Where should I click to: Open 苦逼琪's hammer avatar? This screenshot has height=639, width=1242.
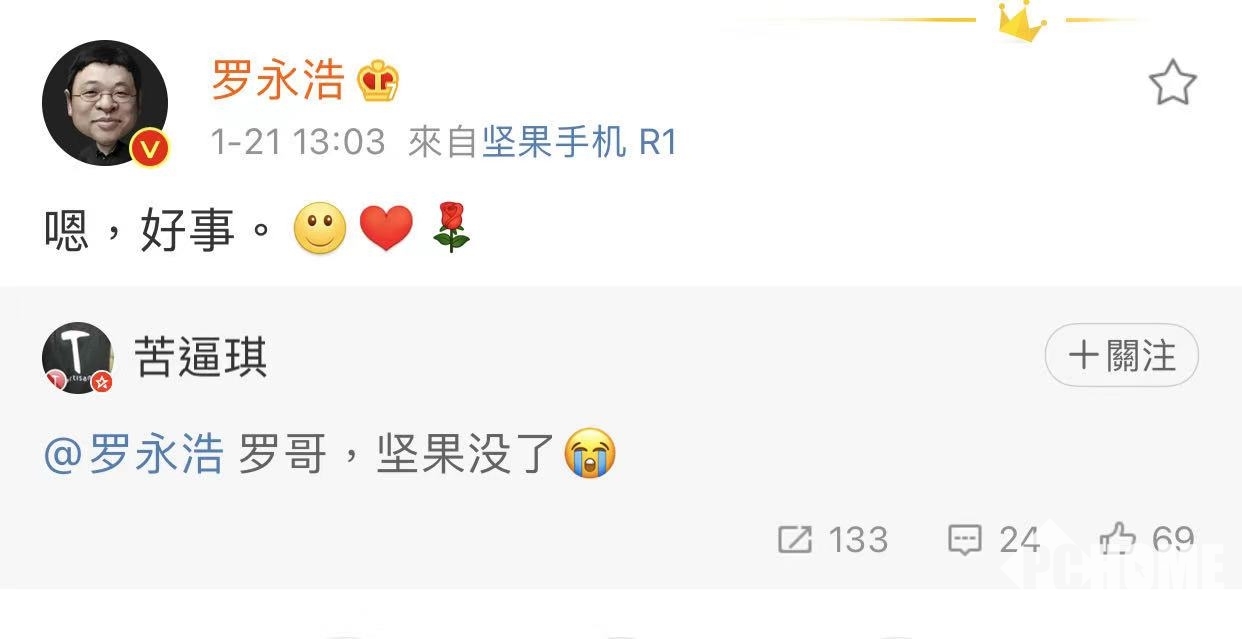[77, 358]
